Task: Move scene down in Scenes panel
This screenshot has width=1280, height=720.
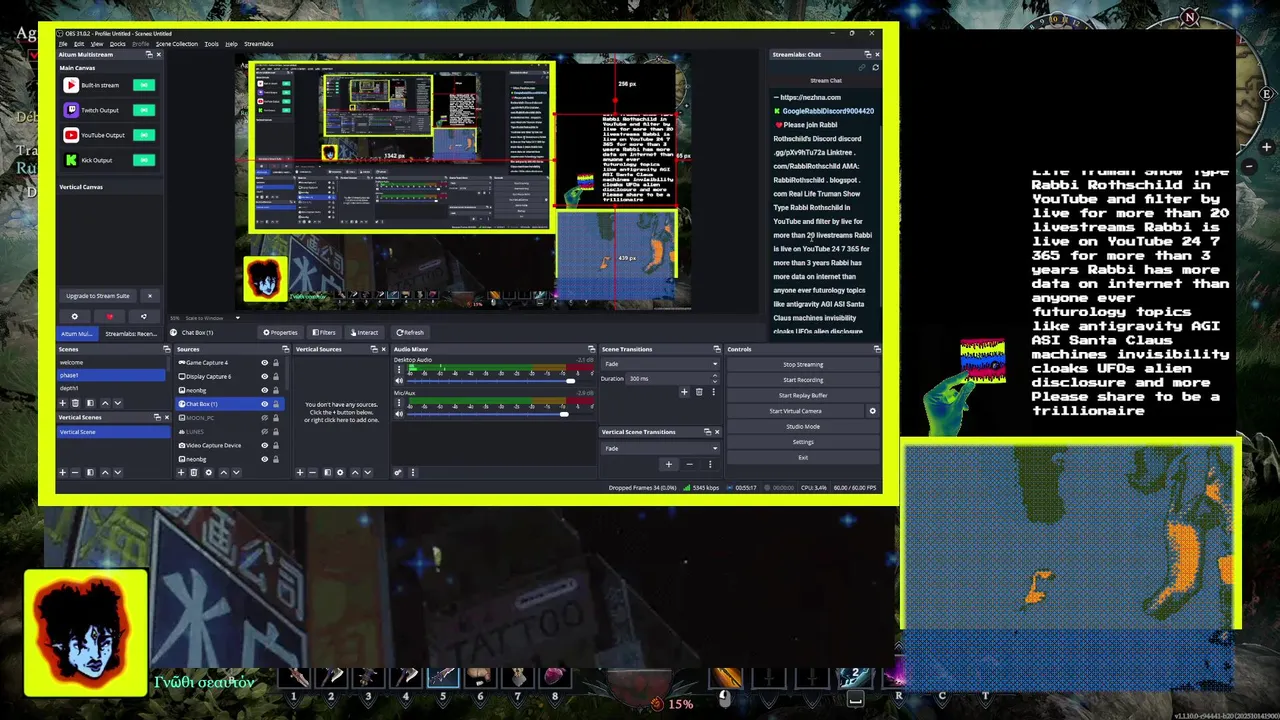Action: (117, 403)
